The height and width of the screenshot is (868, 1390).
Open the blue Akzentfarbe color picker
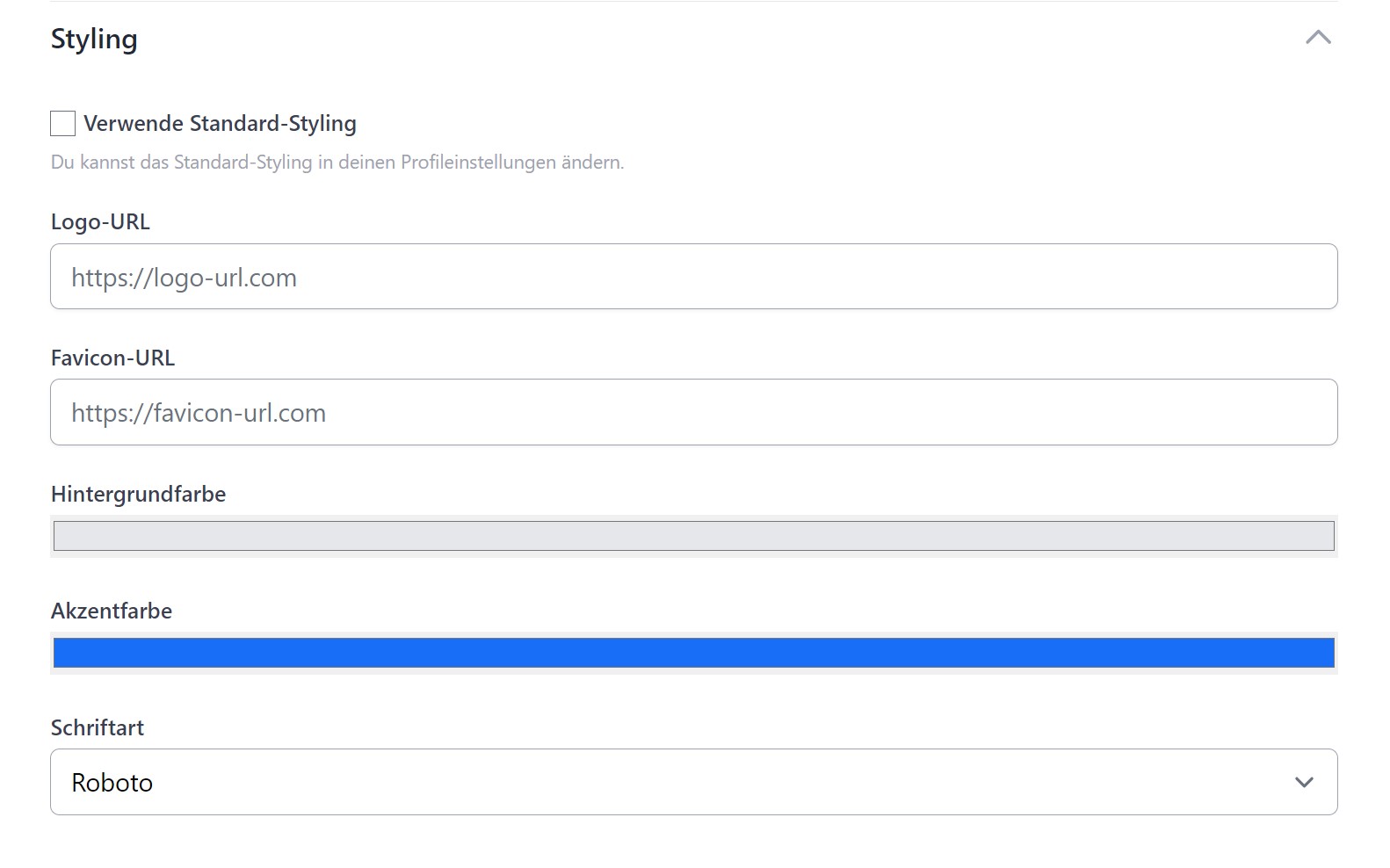click(x=693, y=653)
